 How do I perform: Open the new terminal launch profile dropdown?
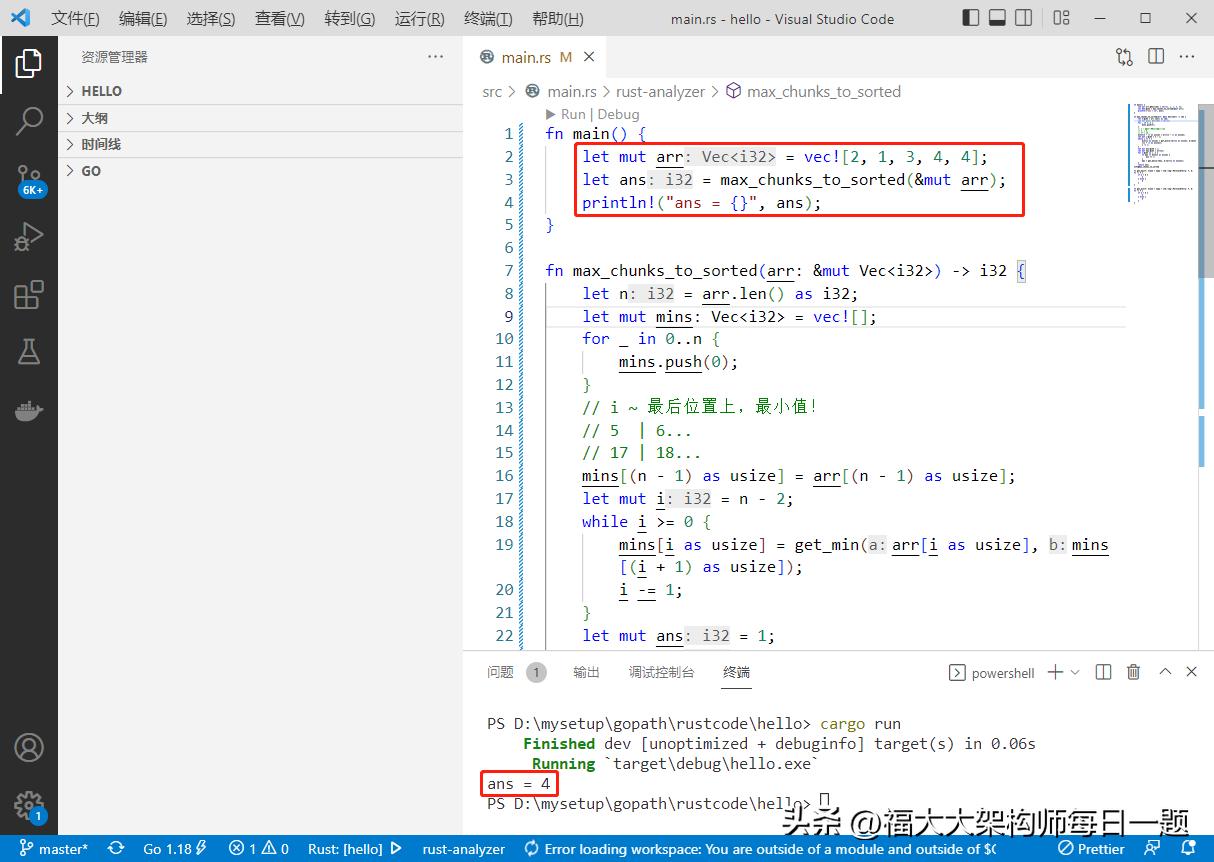click(1075, 673)
